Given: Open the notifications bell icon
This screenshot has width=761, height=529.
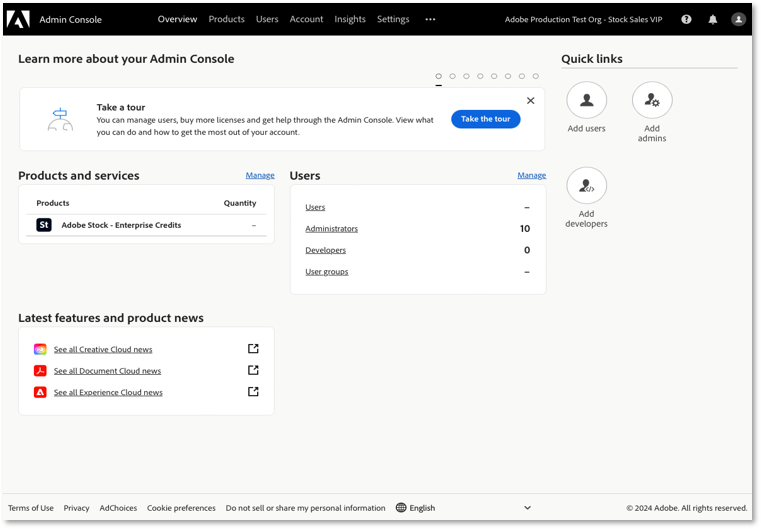Looking at the screenshot, I should tap(712, 19).
